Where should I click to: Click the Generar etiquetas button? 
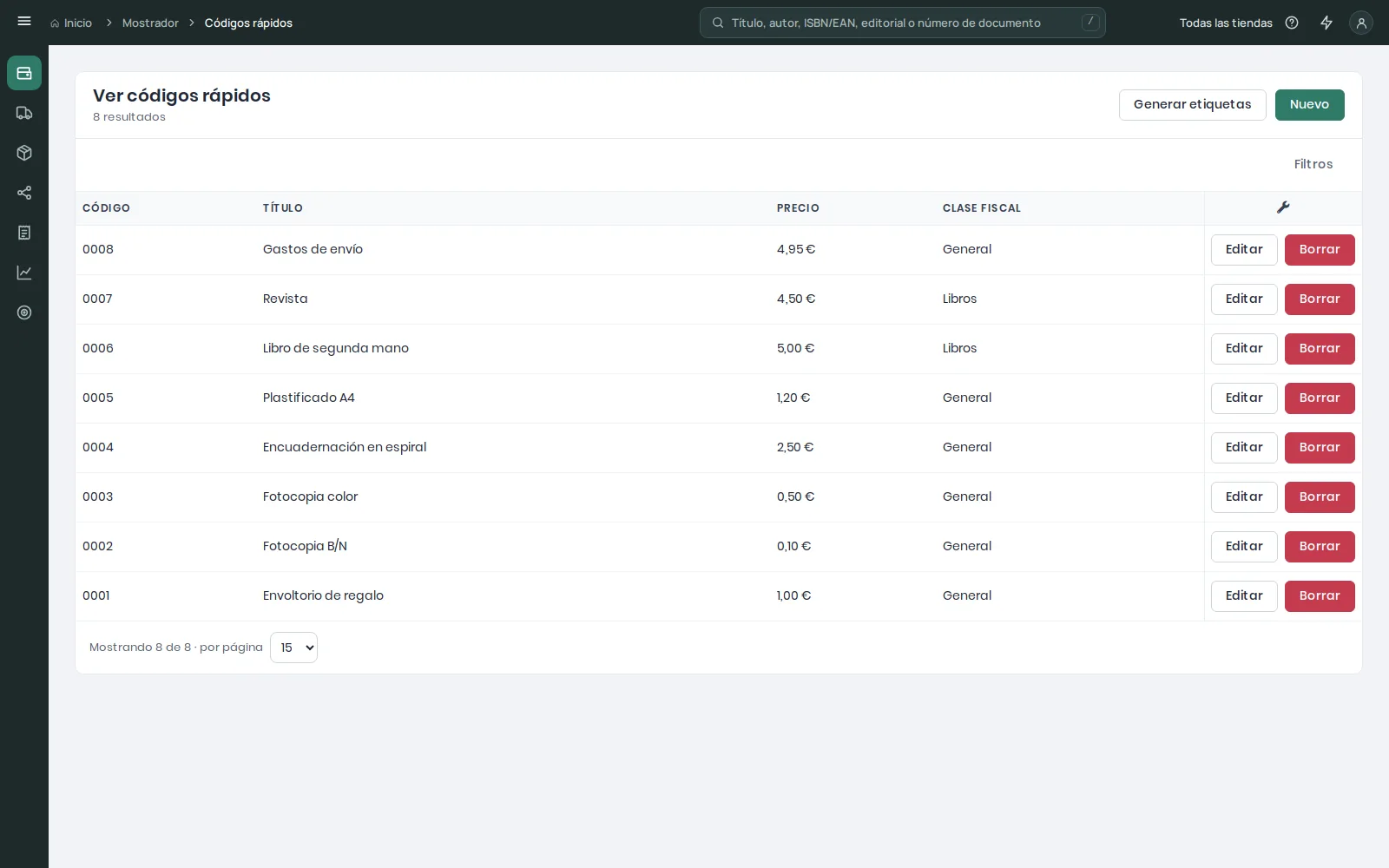(x=1193, y=105)
